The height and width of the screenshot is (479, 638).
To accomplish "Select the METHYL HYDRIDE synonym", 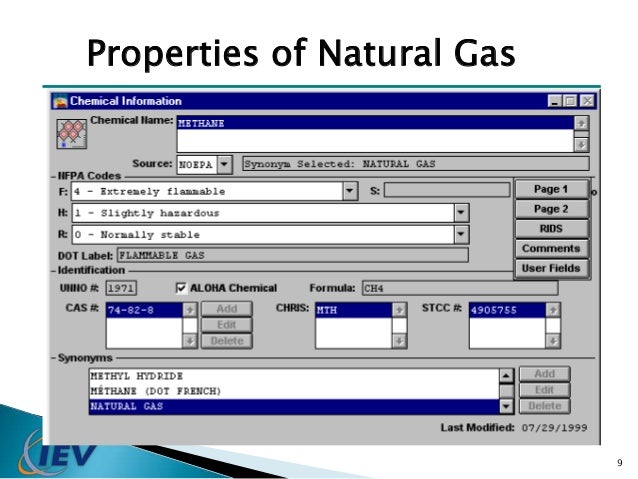I will [x=294, y=376].
